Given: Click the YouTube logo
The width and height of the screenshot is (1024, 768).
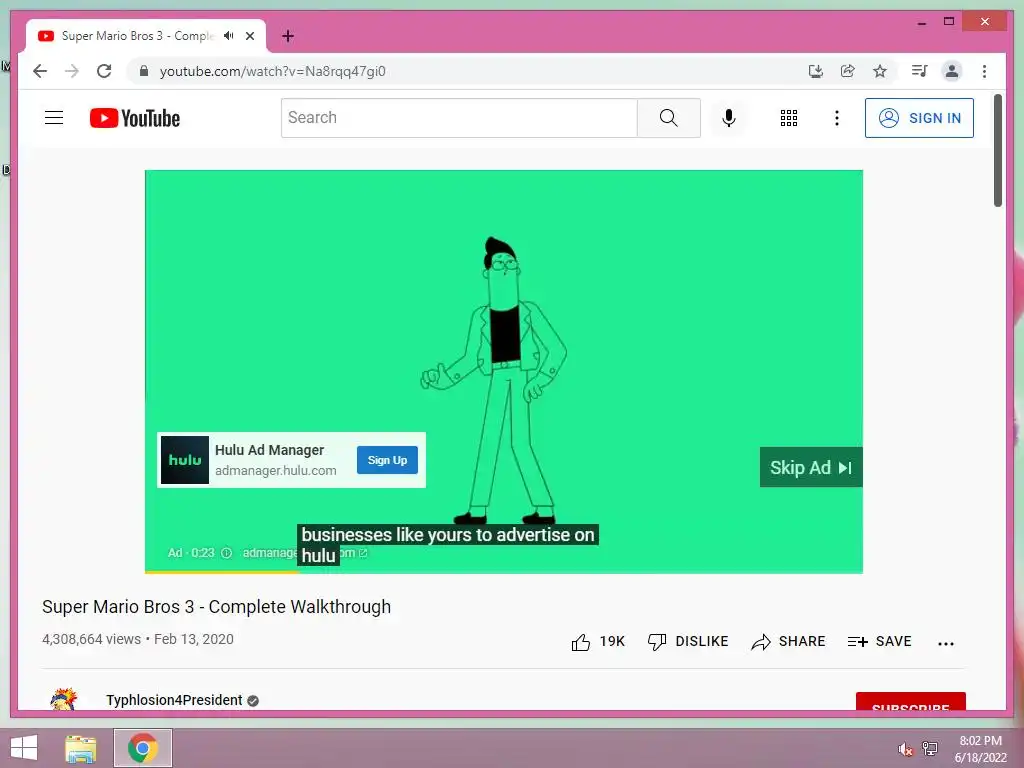Looking at the screenshot, I should (135, 118).
